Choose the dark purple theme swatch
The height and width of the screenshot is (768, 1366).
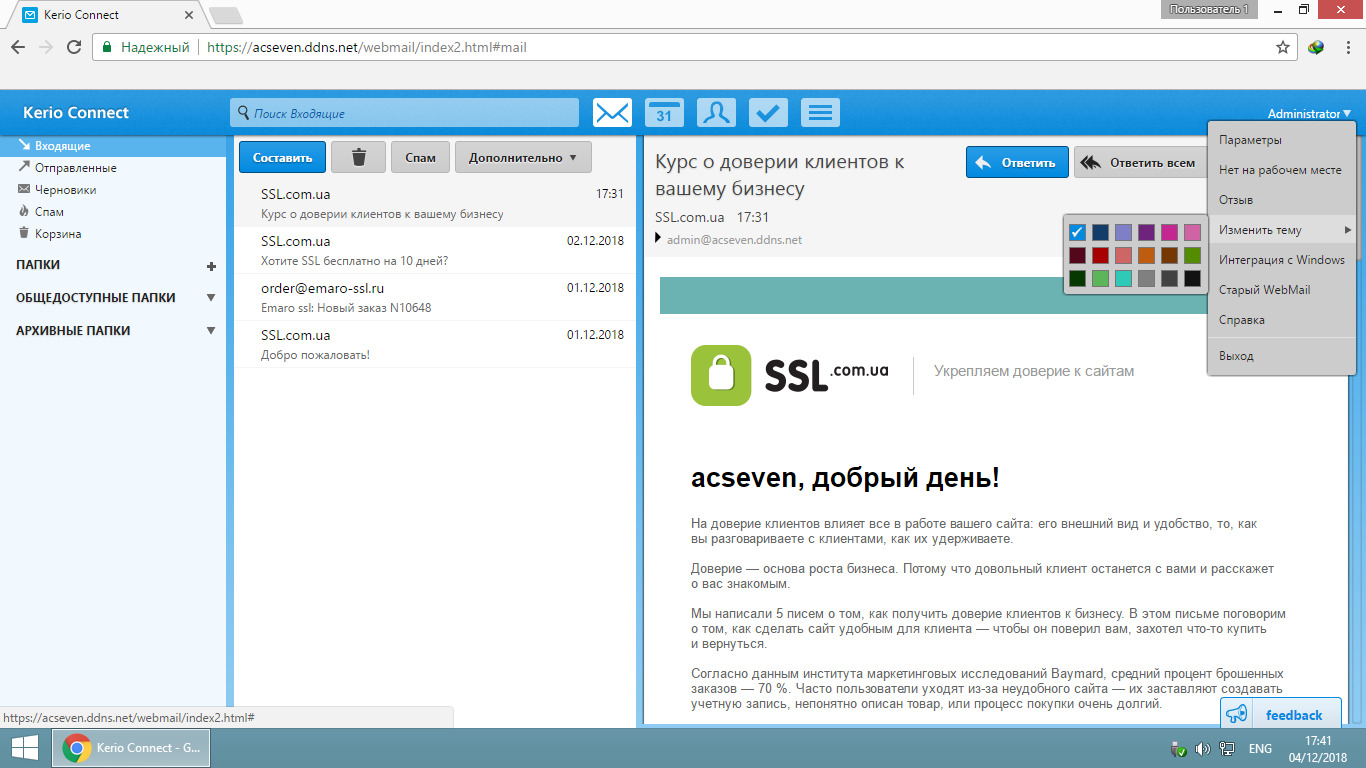tap(1146, 232)
